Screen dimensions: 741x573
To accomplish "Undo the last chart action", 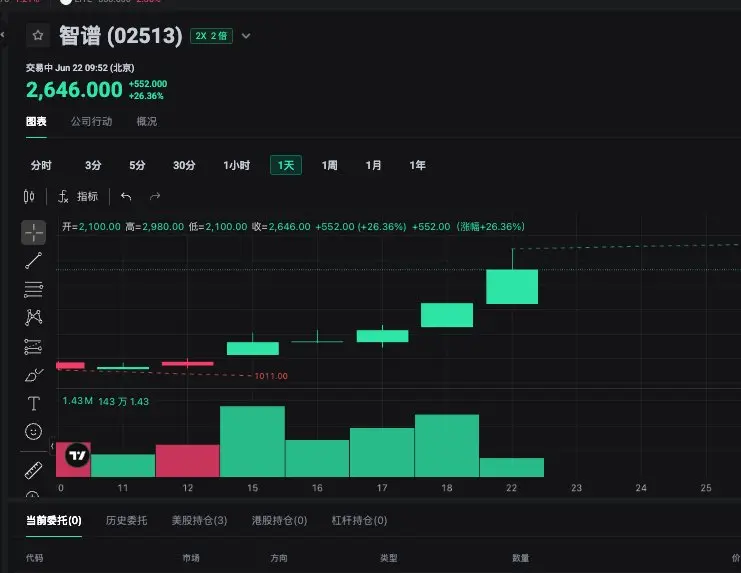I will click(x=126, y=197).
